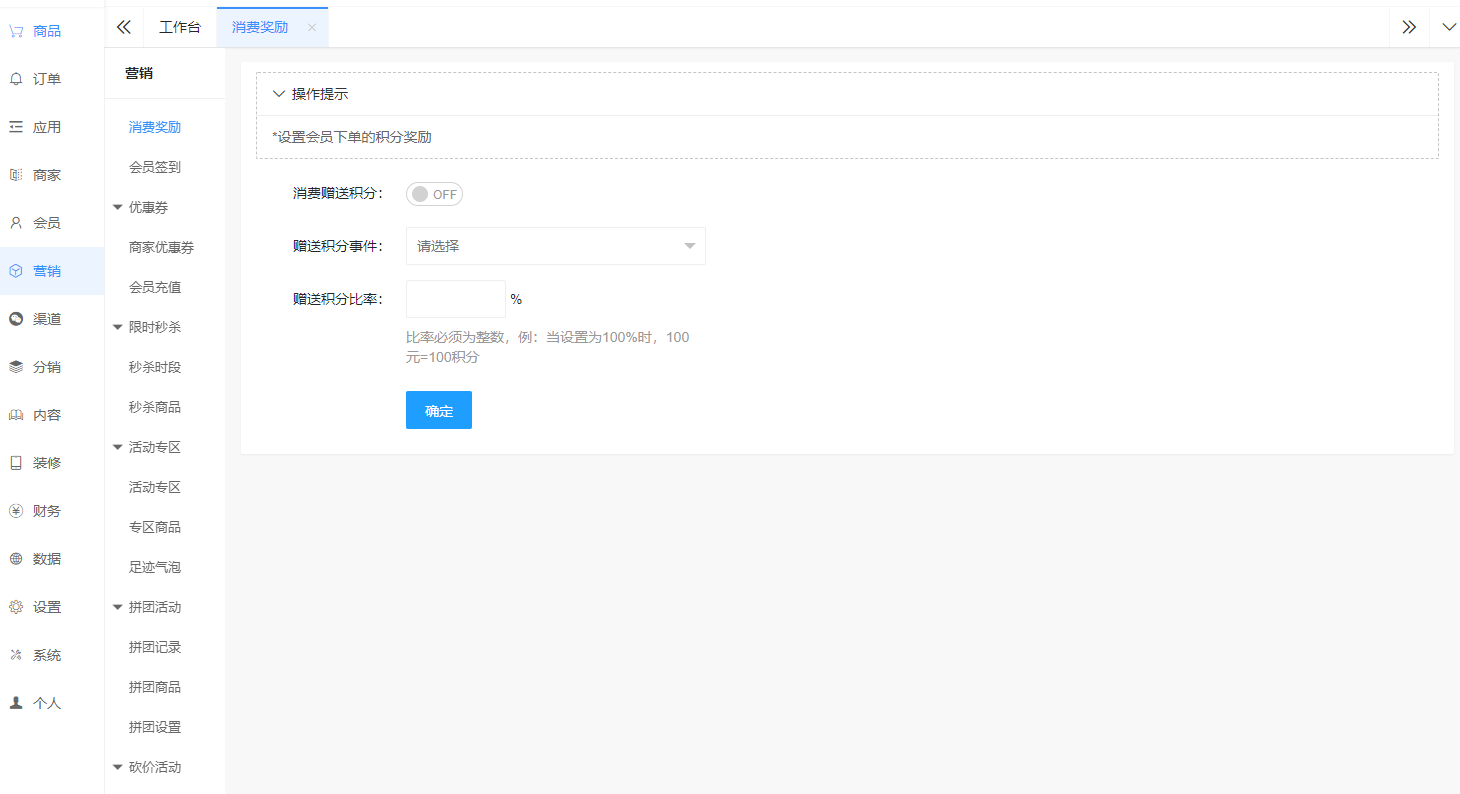Click the list icon beside 应用
This screenshot has width=1460, height=794.
(x=16, y=127)
